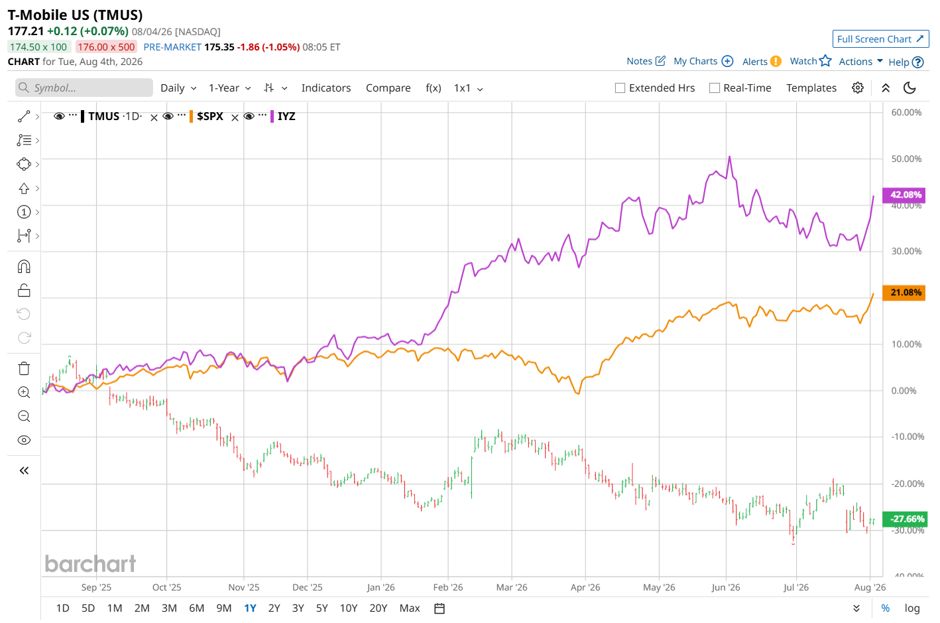The width and height of the screenshot is (940, 623).
Task: Select the 3M range tab
Action: coord(169,608)
